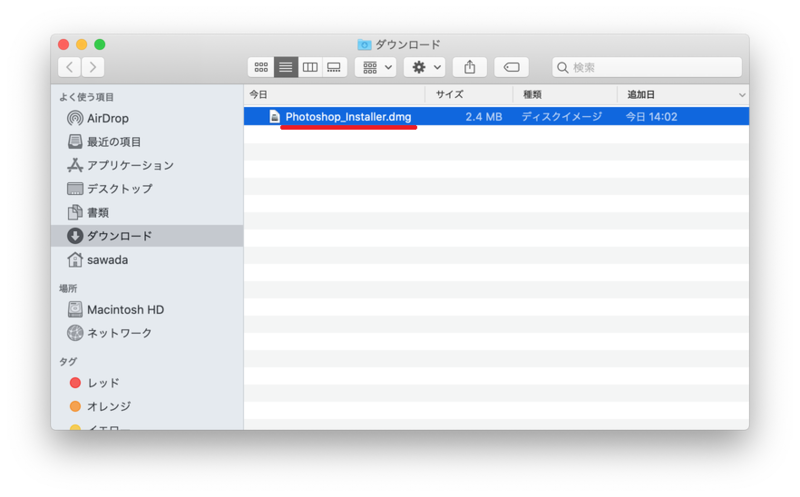Viewport: 800px width, 497px height.
Task: Switch to list view
Action: (x=286, y=67)
